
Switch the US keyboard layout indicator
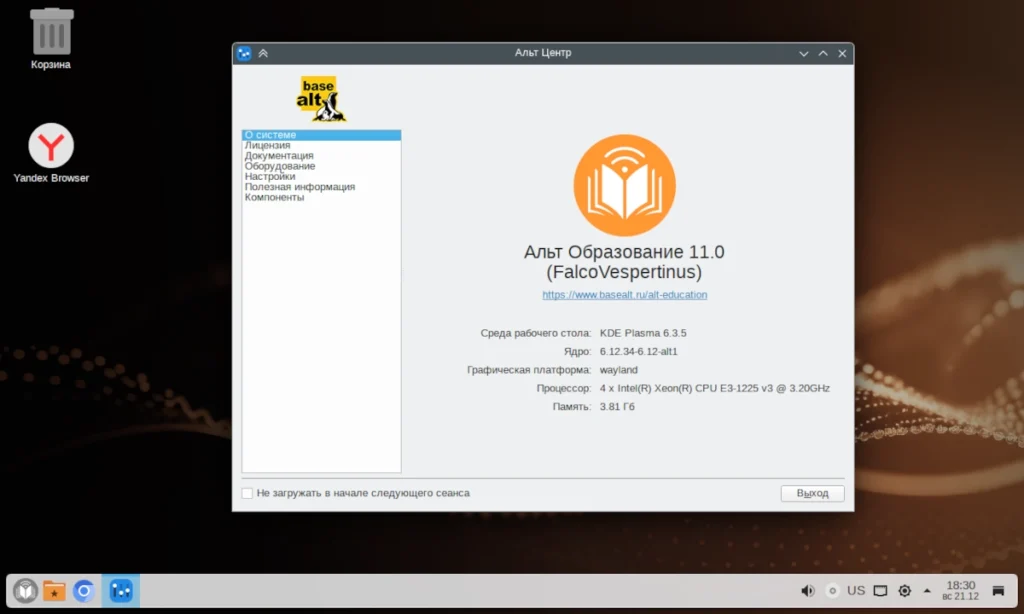pos(856,591)
